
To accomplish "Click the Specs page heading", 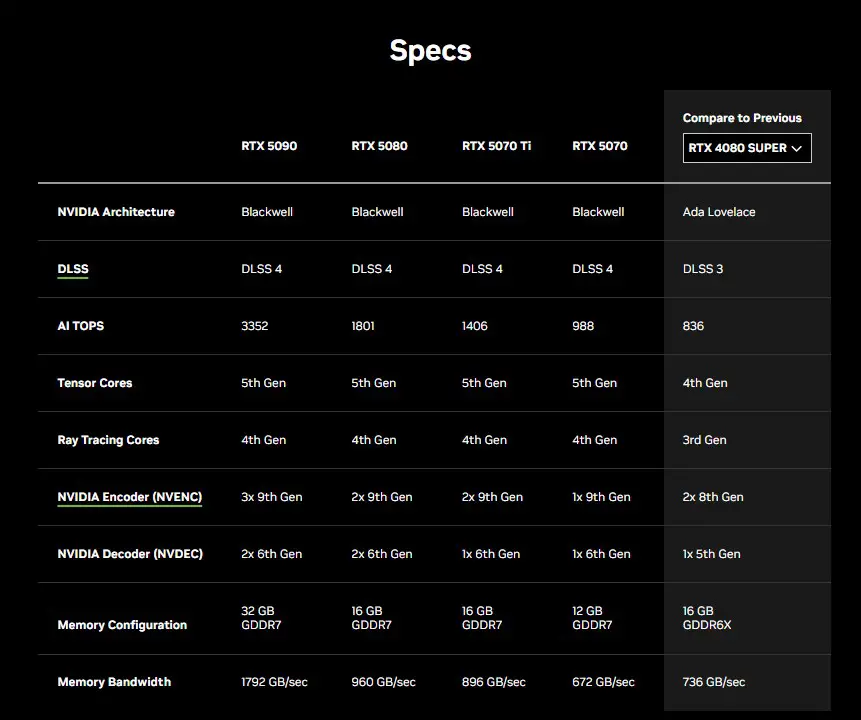I will click(430, 51).
